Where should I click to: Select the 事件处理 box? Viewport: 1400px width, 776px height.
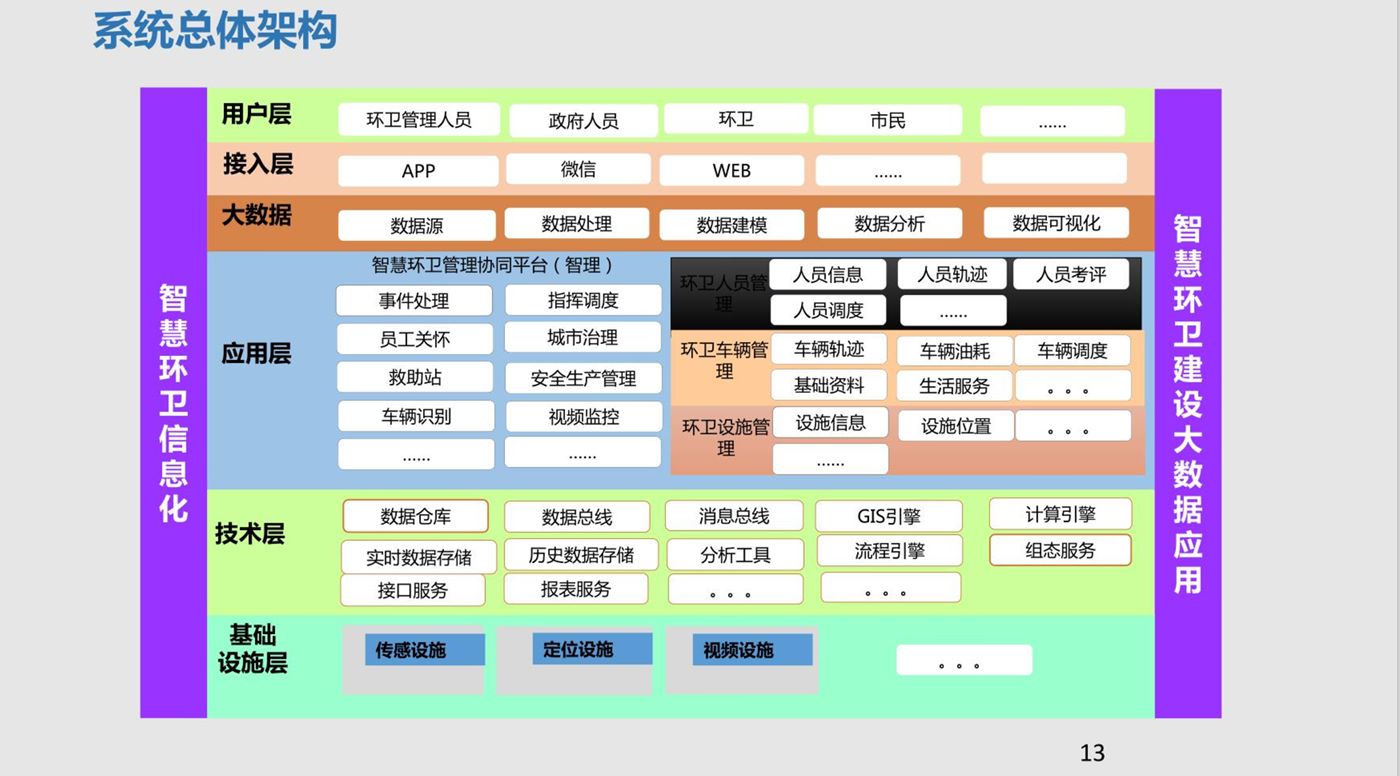(414, 301)
